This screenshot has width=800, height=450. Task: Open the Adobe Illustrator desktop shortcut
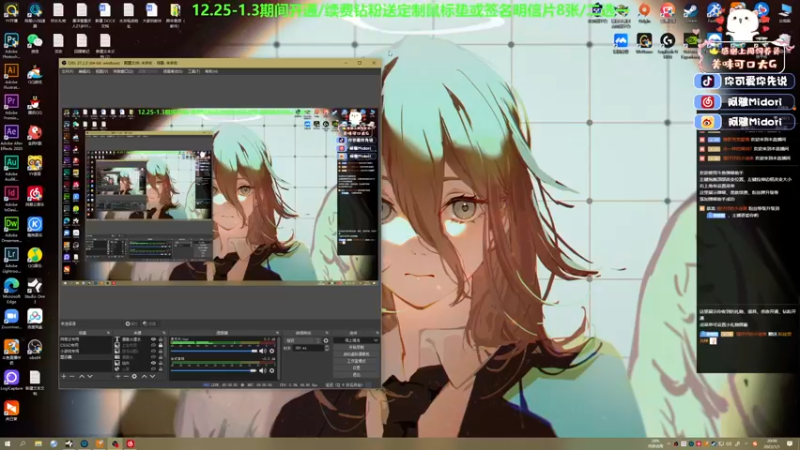tap(11, 74)
